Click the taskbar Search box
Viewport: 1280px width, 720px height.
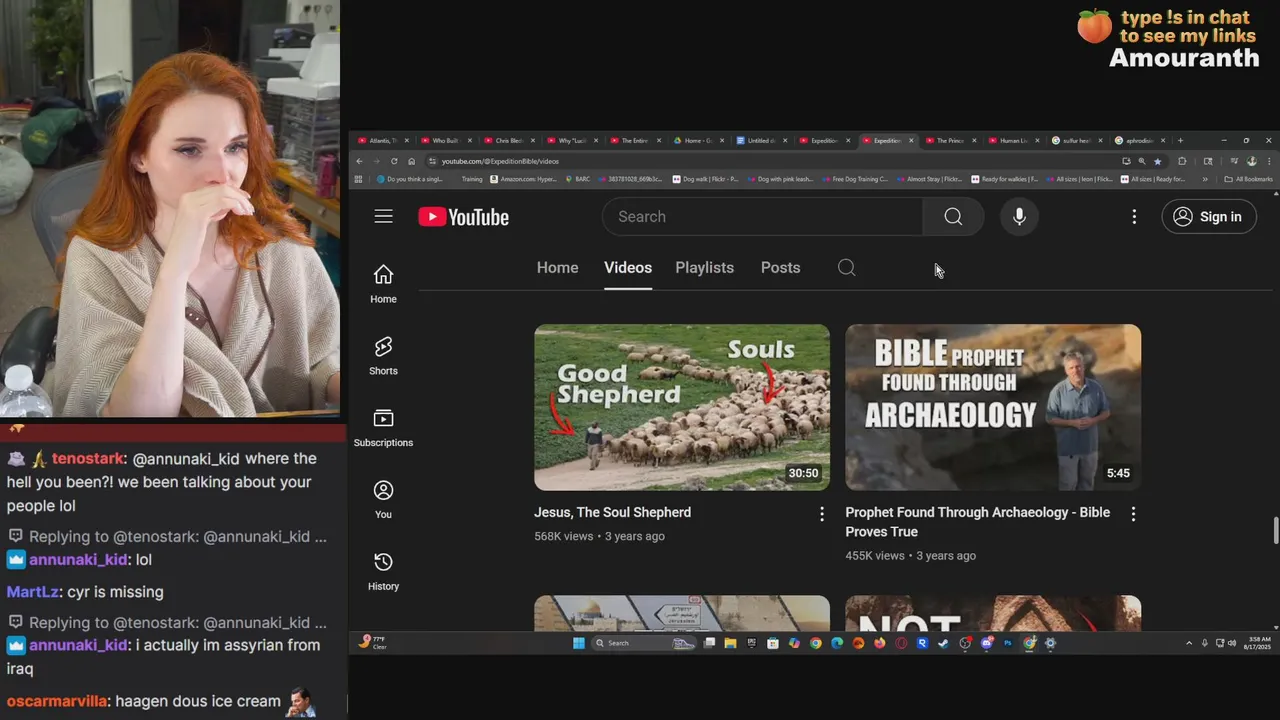644,643
